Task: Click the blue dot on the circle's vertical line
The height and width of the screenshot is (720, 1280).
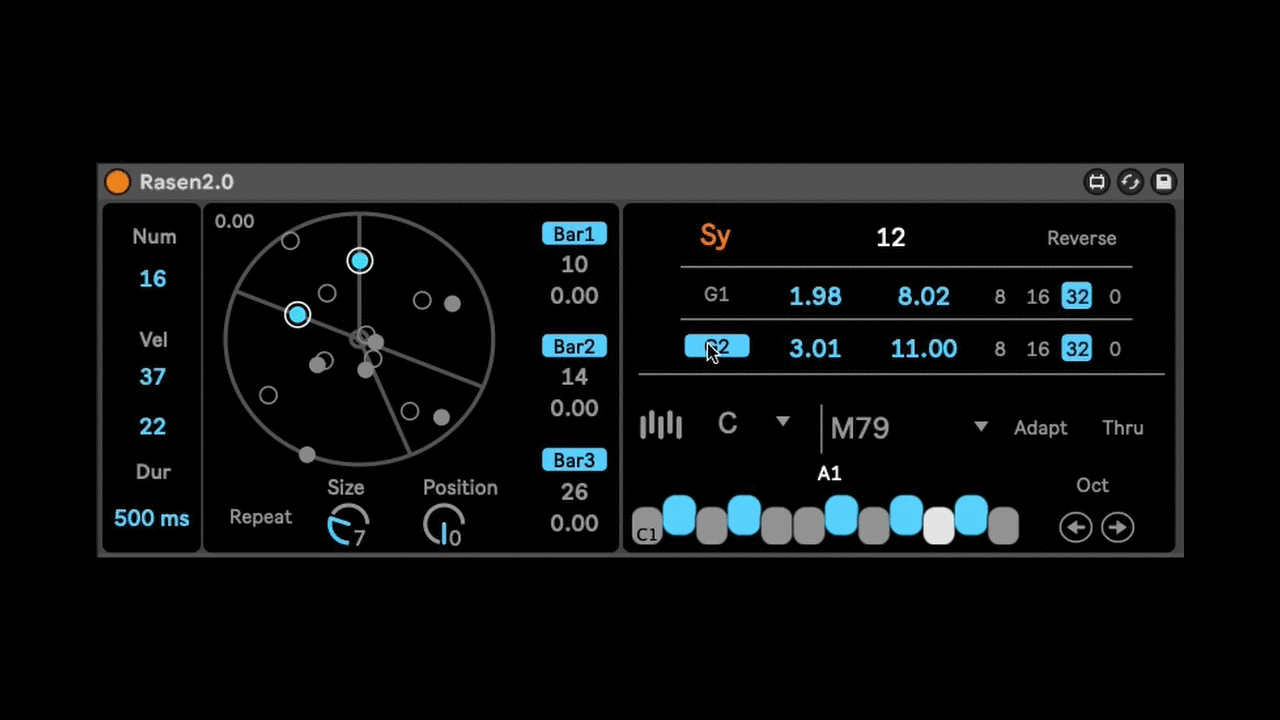Action: coord(360,261)
